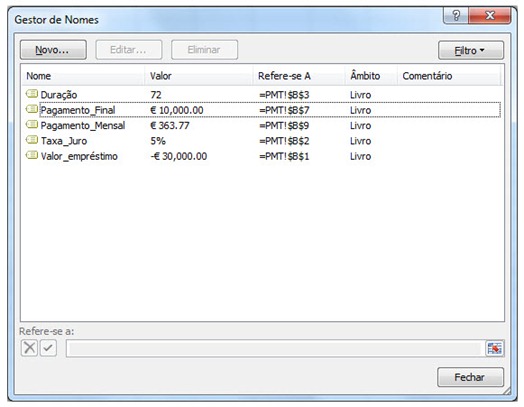Click the checkmark confirm icon under Refere-se a

pyautogui.click(x=48, y=348)
